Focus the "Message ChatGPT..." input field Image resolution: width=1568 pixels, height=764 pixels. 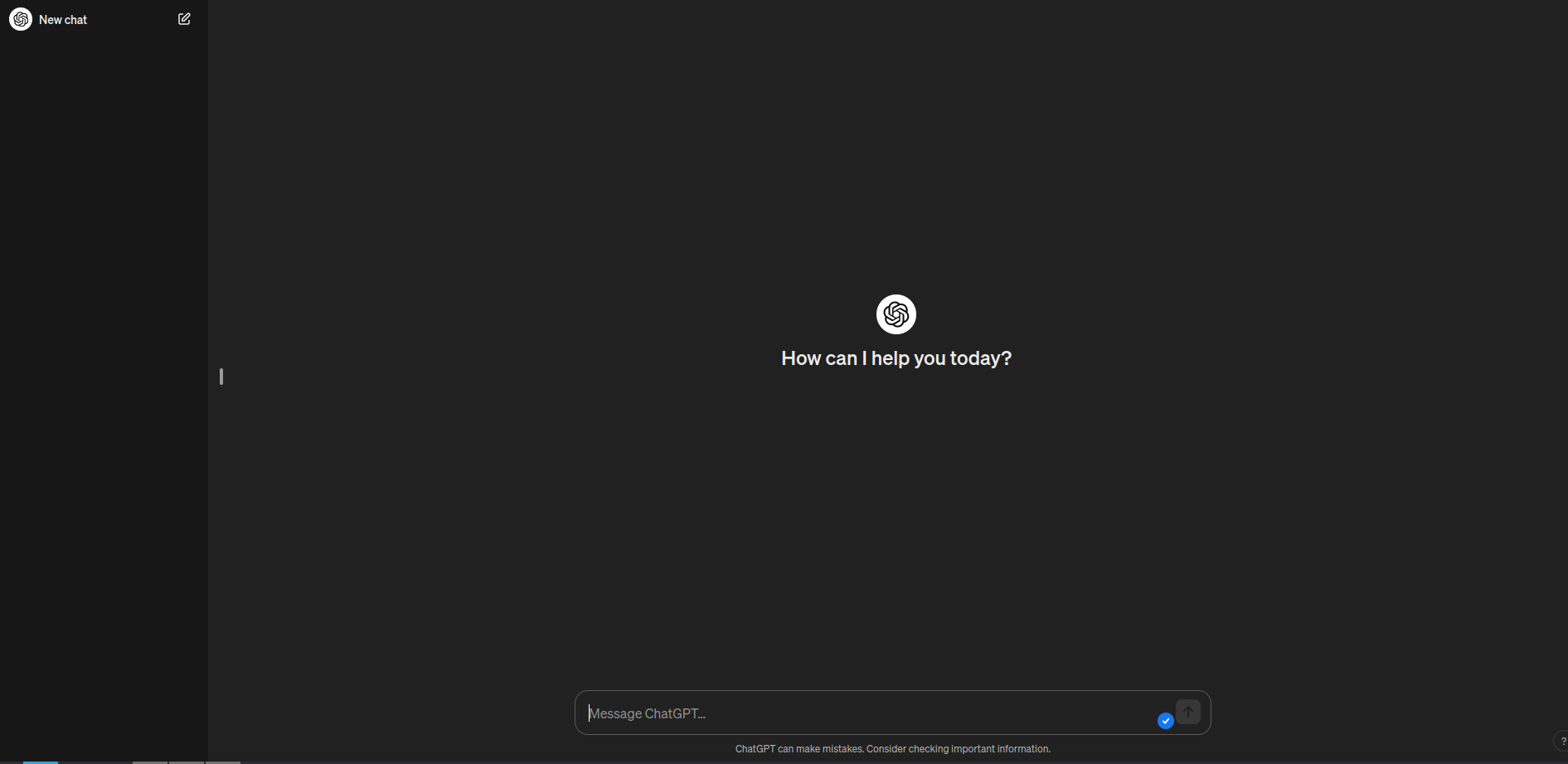point(829,713)
